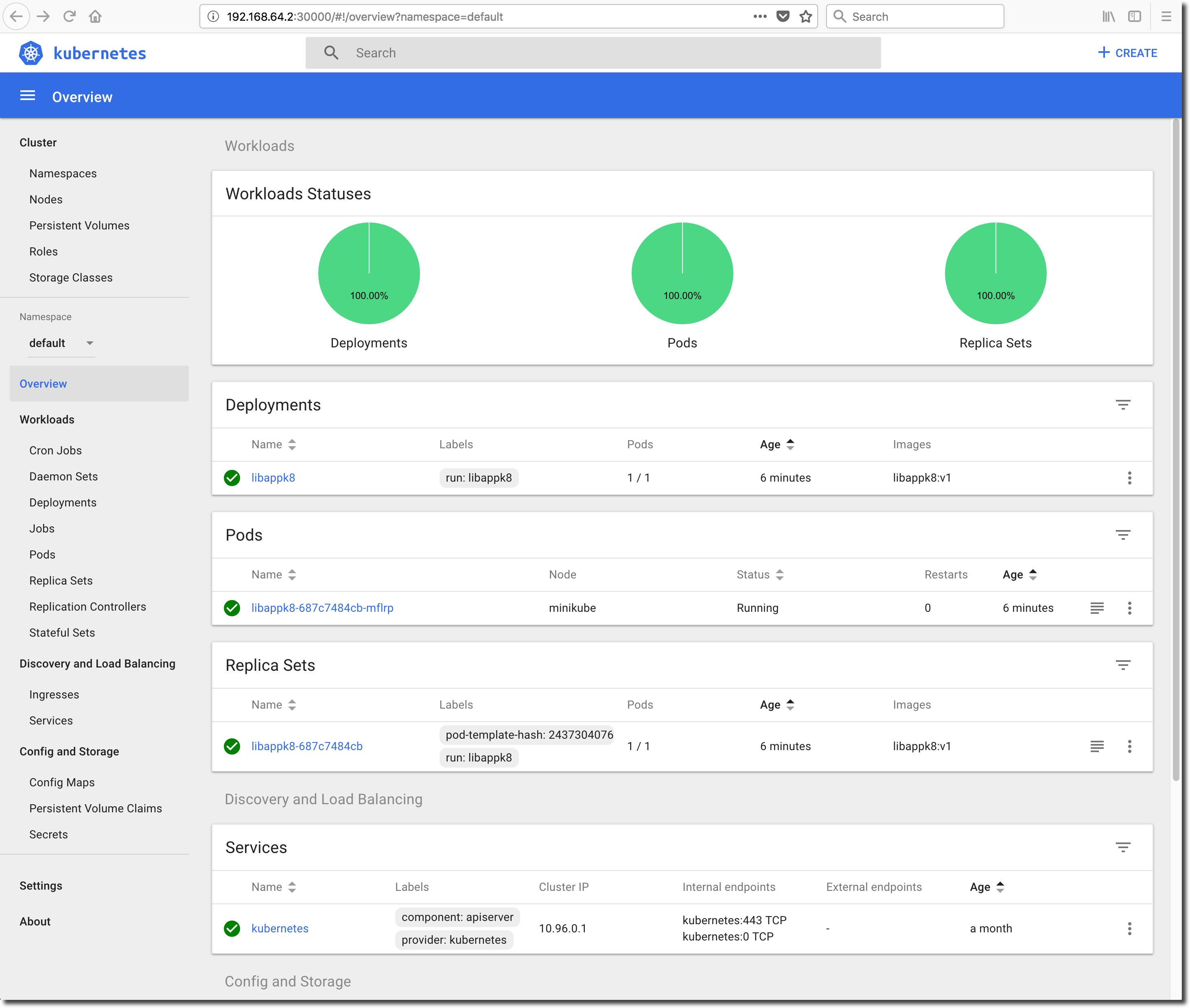Open the hamburger navigation menu
Viewport: 1190px width, 1008px height.
[x=27, y=96]
